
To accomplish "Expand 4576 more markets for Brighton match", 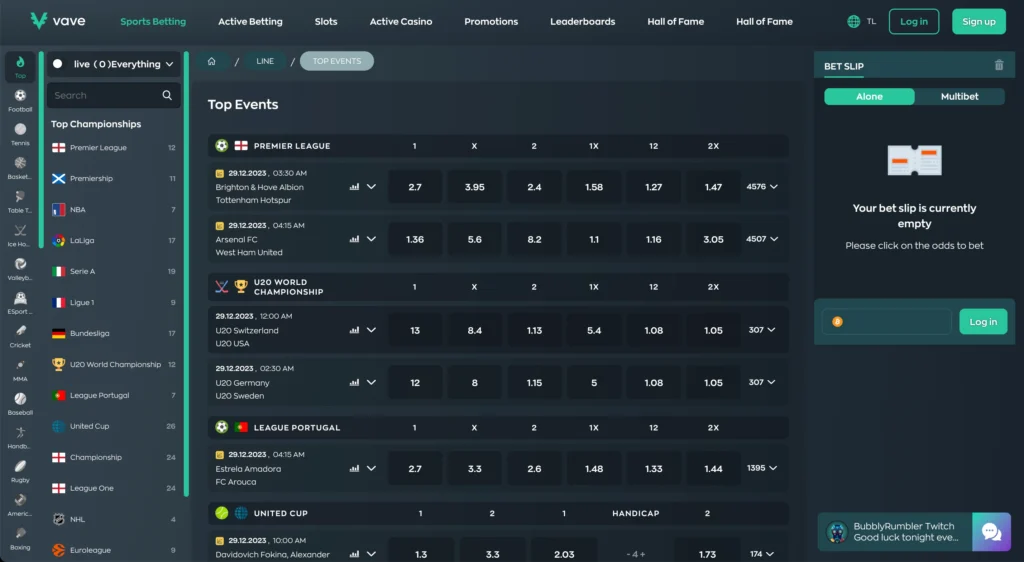I will click(762, 187).
